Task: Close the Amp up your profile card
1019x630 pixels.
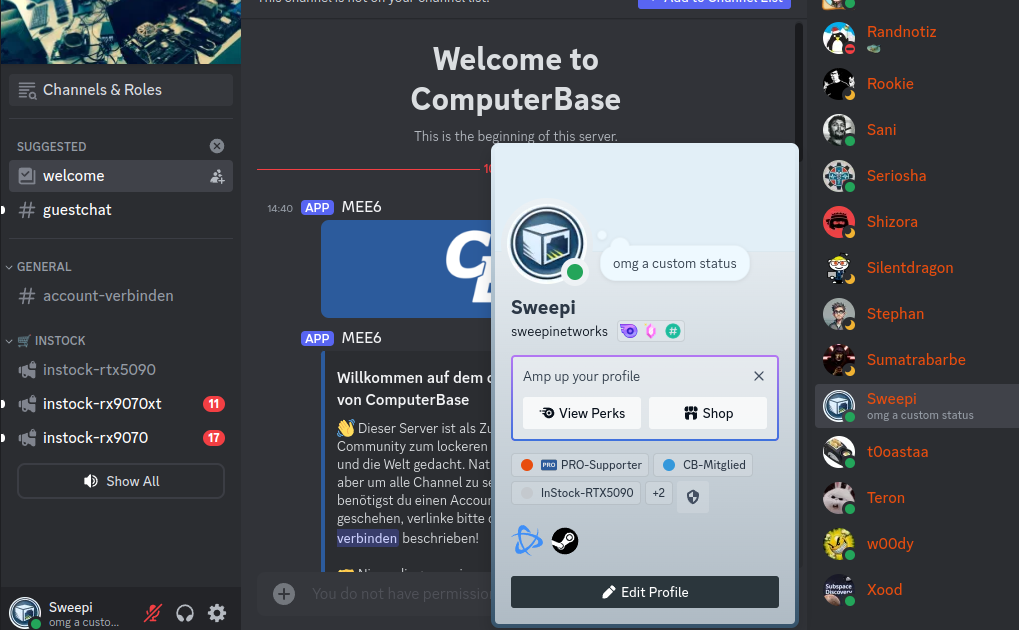Action: 758,376
